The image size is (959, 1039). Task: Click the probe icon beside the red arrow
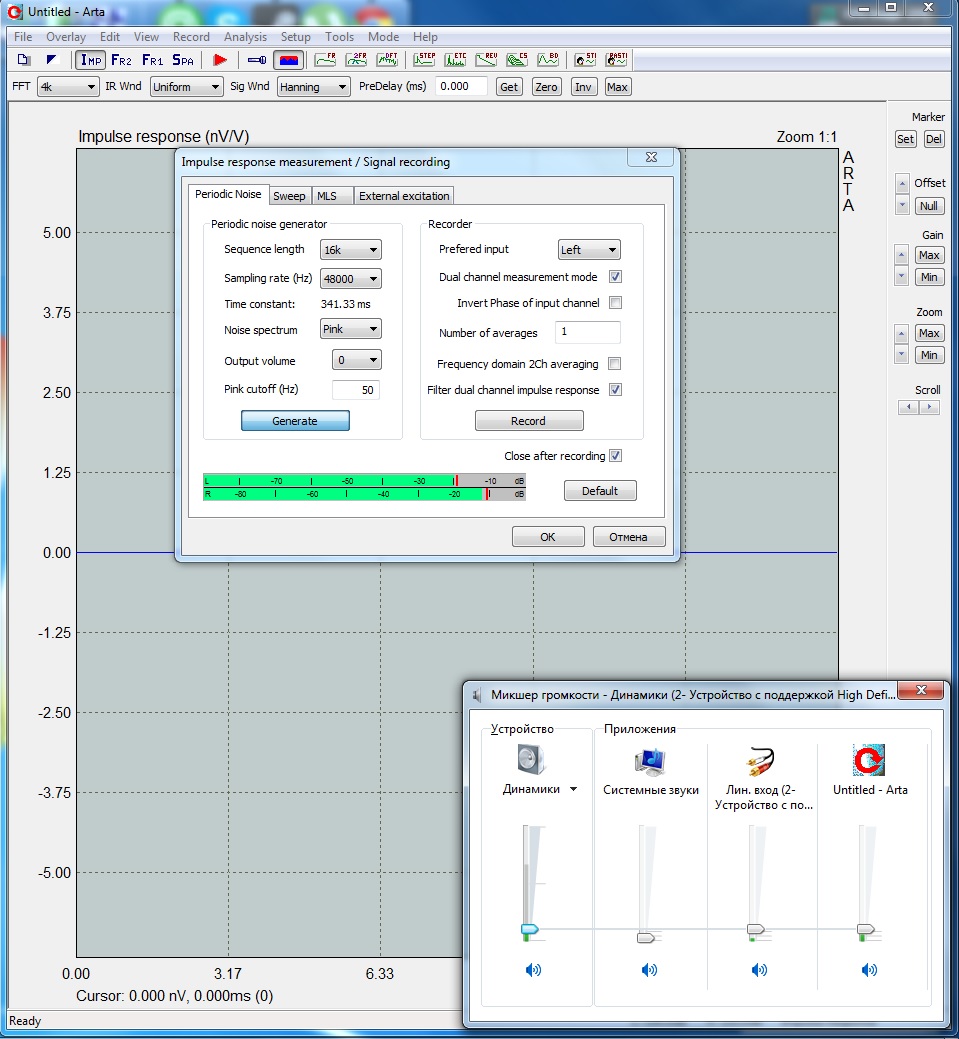click(256, 60)
